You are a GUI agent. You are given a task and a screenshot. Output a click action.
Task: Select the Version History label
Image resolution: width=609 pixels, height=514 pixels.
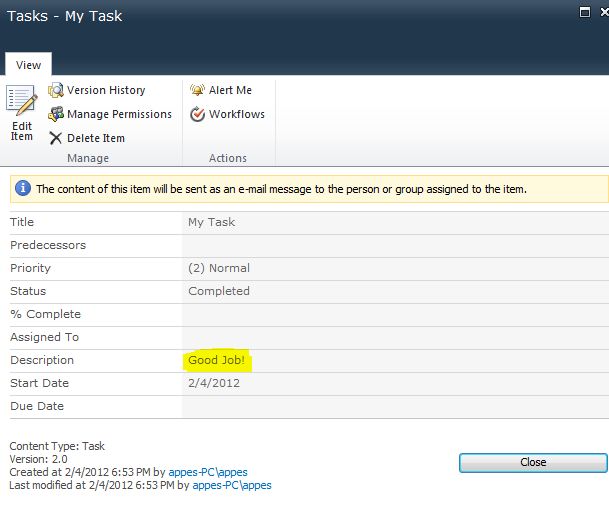click(x=106, y=90)
